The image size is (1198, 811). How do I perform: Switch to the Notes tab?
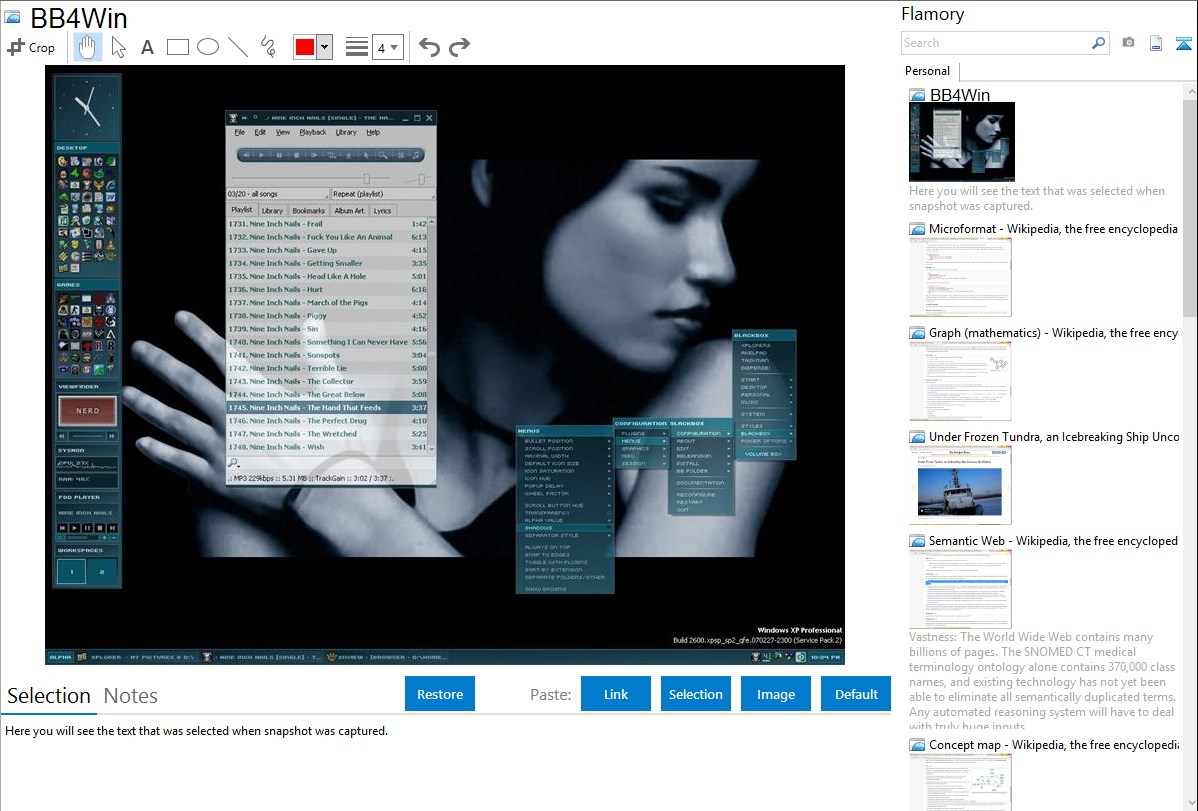(131, 696)
